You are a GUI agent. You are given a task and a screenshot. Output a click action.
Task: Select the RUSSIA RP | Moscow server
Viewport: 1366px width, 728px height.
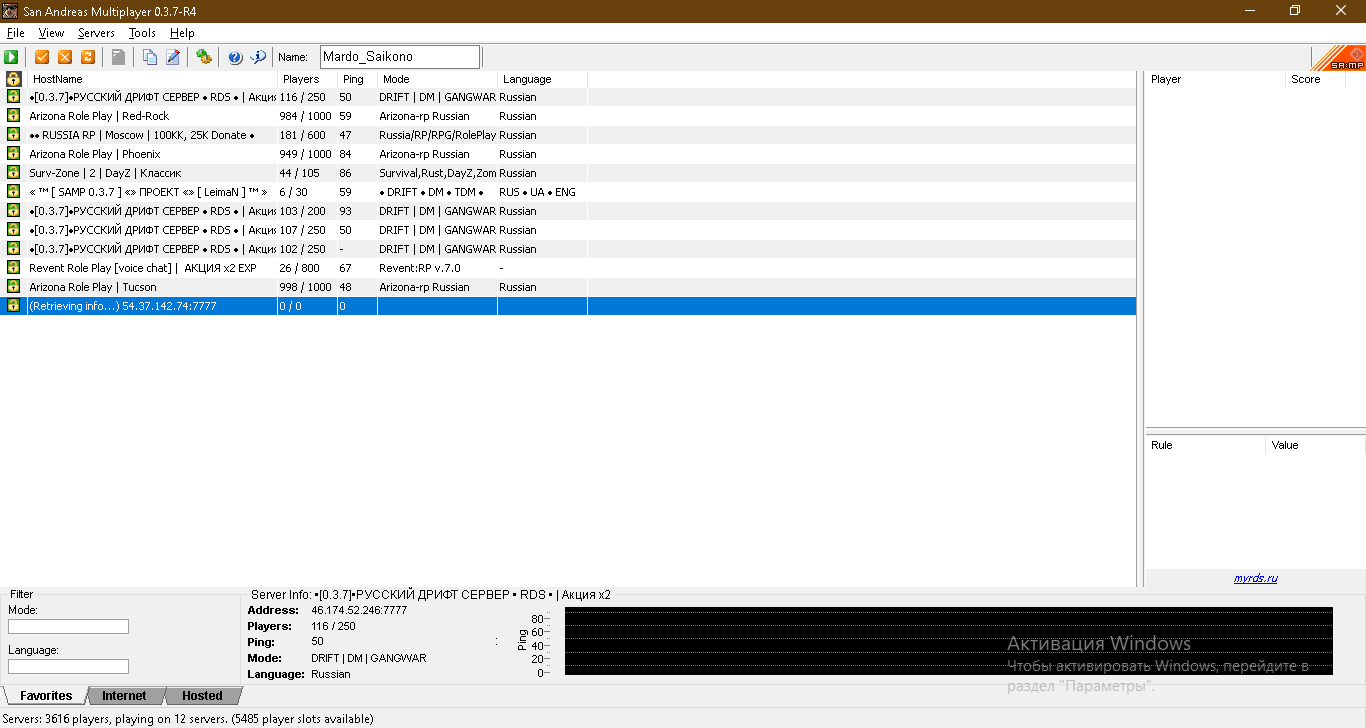point(568,135)
